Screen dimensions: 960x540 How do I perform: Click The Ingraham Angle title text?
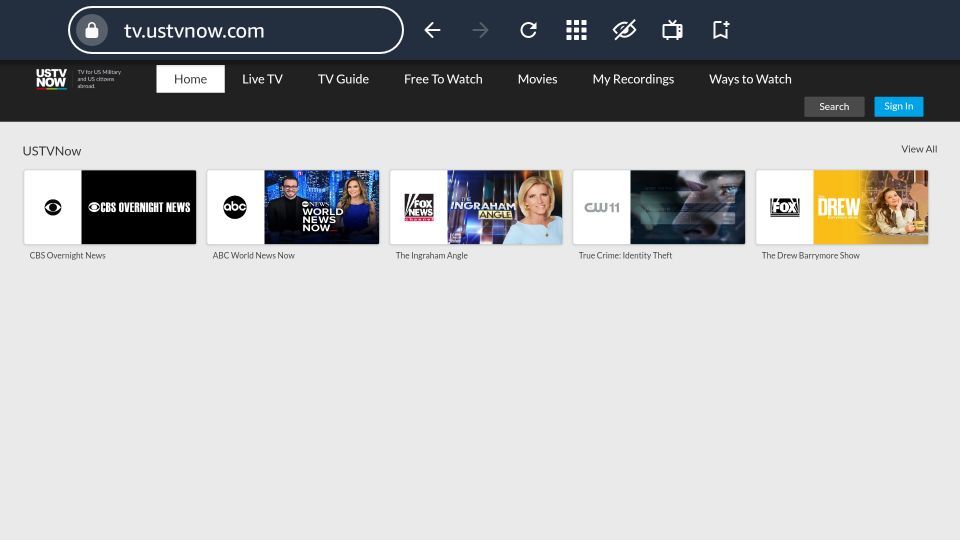point(432,255)
